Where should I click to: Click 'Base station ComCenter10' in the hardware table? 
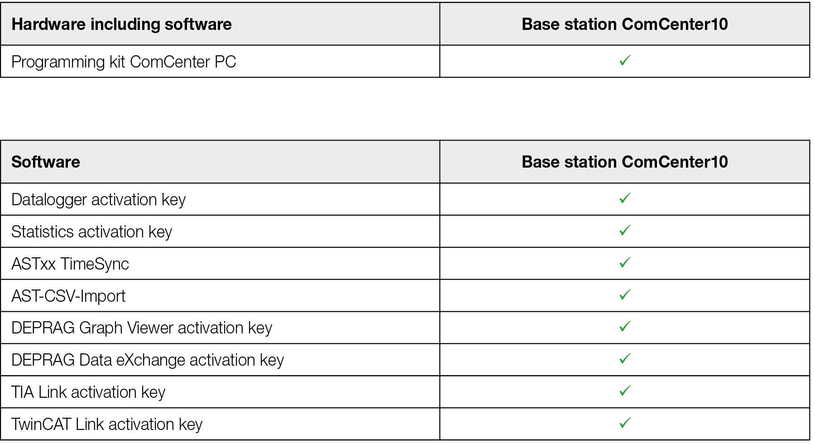tap(624, 23)
